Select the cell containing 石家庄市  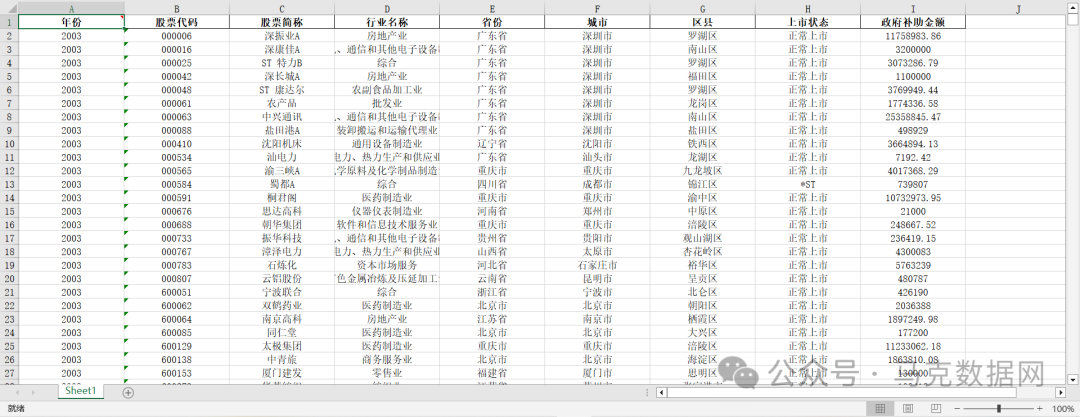coord(597,265)
